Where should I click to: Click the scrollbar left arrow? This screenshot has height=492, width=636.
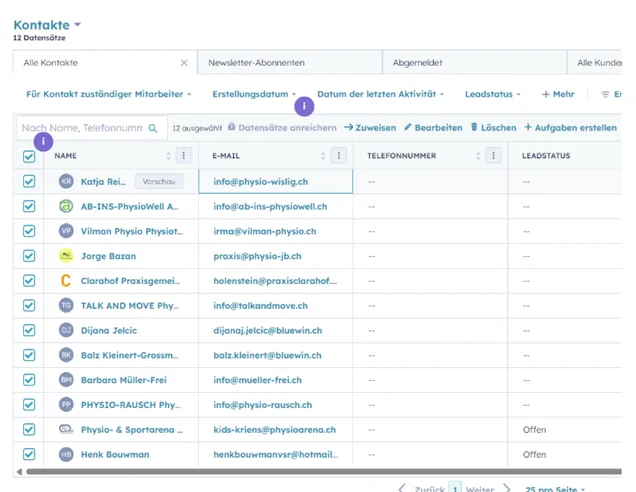click(19, 472)
